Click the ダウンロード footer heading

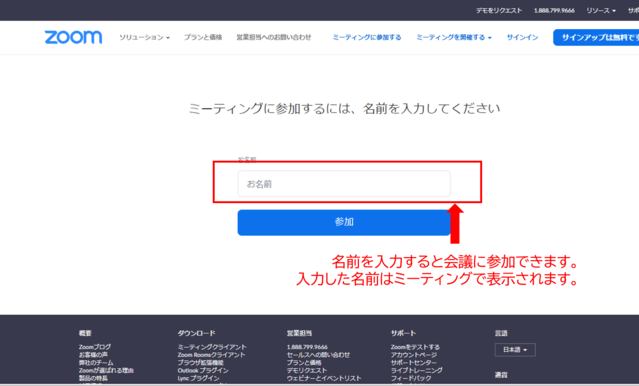pyautogui.click(x=196, y=333)
